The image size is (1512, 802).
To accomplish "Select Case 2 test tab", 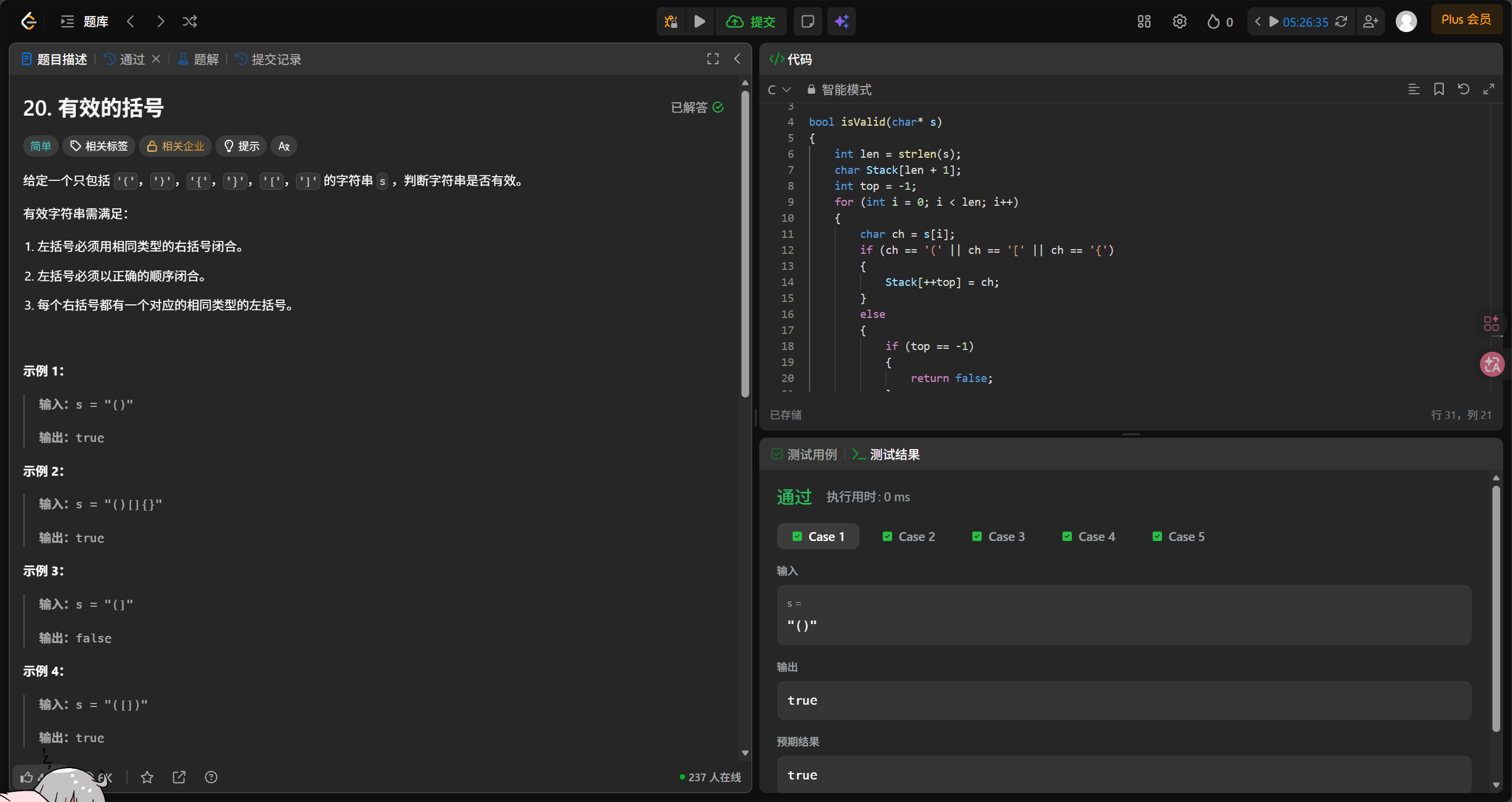I will 908,537.
